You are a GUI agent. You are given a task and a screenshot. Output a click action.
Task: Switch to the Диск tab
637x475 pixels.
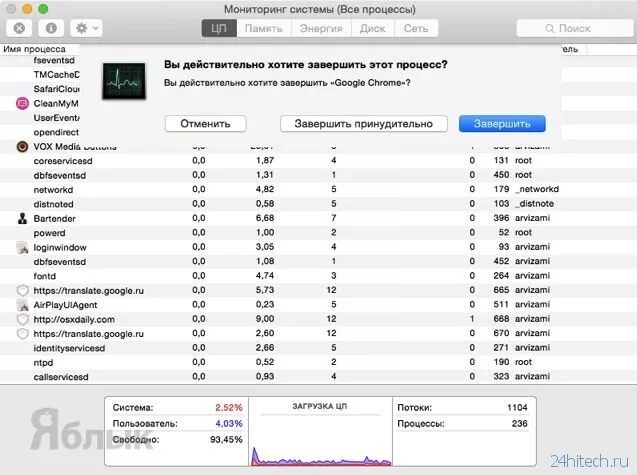point(373,28)
